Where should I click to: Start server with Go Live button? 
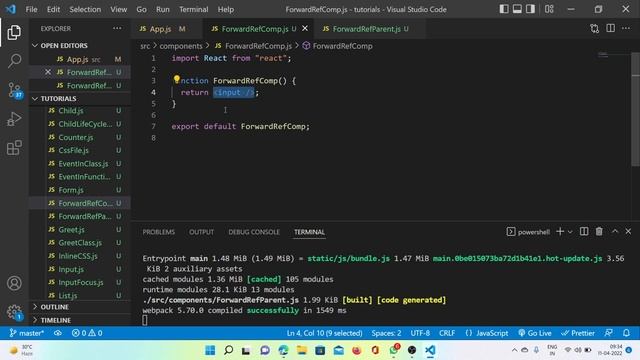point(535,333)
